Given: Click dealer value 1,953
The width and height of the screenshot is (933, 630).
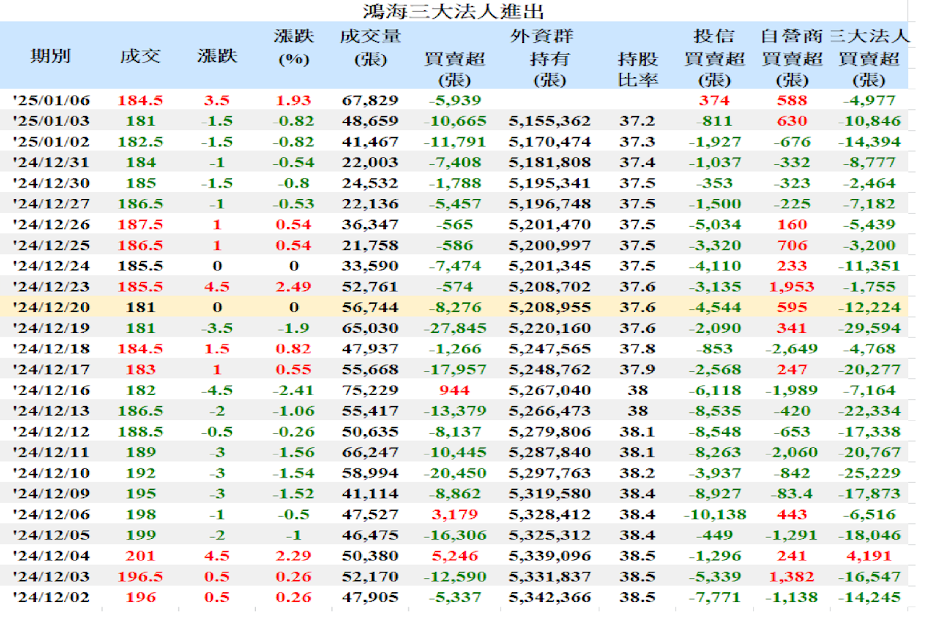Looking at the screenshot, I should [x=792, y=287].
